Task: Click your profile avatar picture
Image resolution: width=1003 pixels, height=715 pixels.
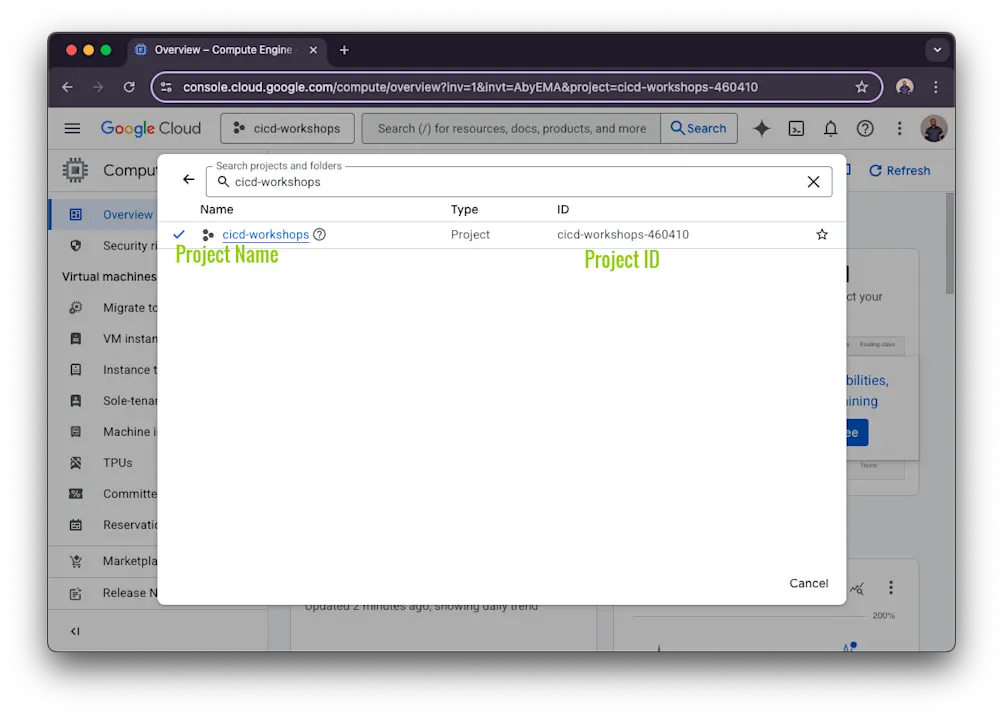Action: 934,128
